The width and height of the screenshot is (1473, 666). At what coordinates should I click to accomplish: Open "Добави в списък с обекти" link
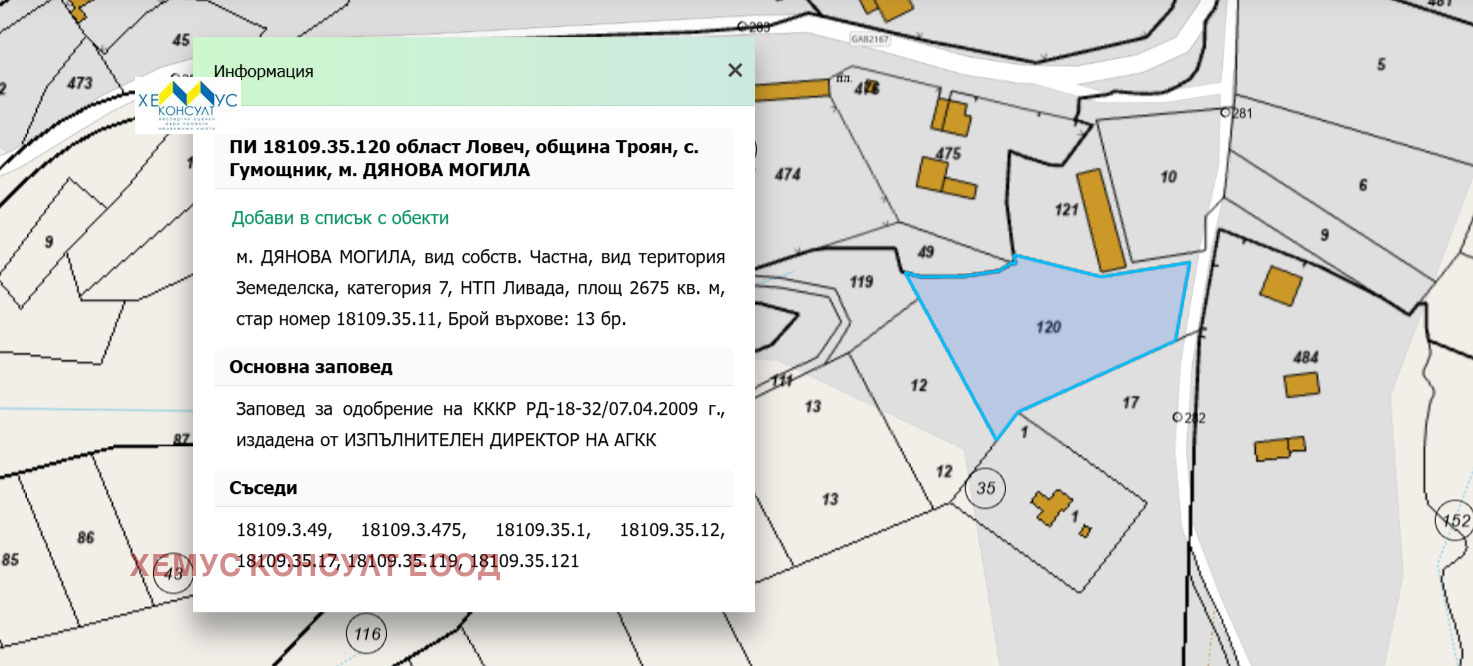340,217
